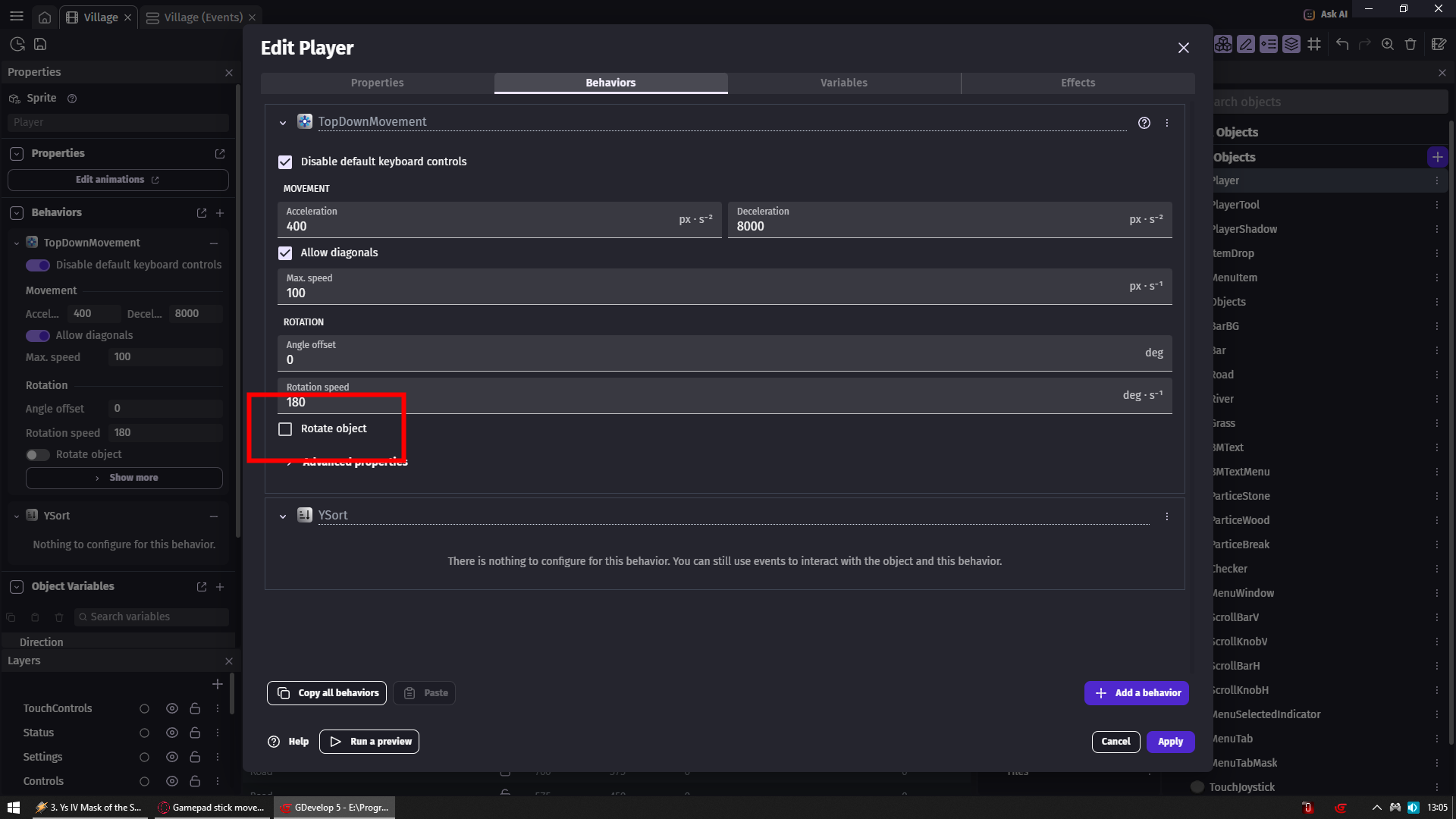
Task: Add a new object with plus icon
Action: pos(1437,157)
